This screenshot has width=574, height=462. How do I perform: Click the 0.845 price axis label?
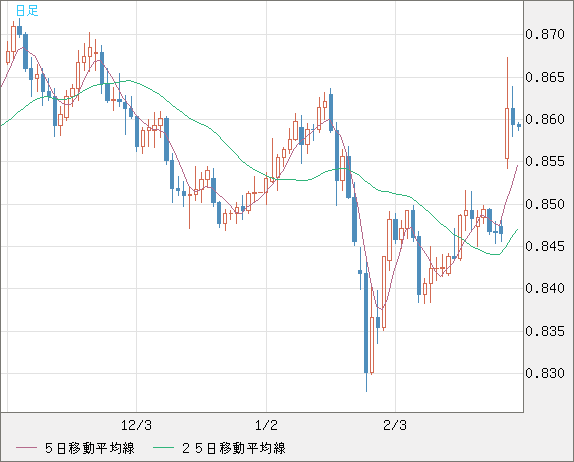(x=545, y=246)
